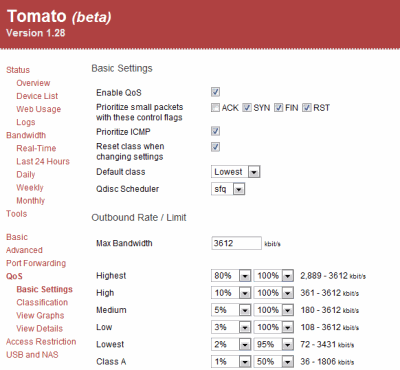400x370 pixels.
Task: Open the Status section
Action: (x=18, y=70)
